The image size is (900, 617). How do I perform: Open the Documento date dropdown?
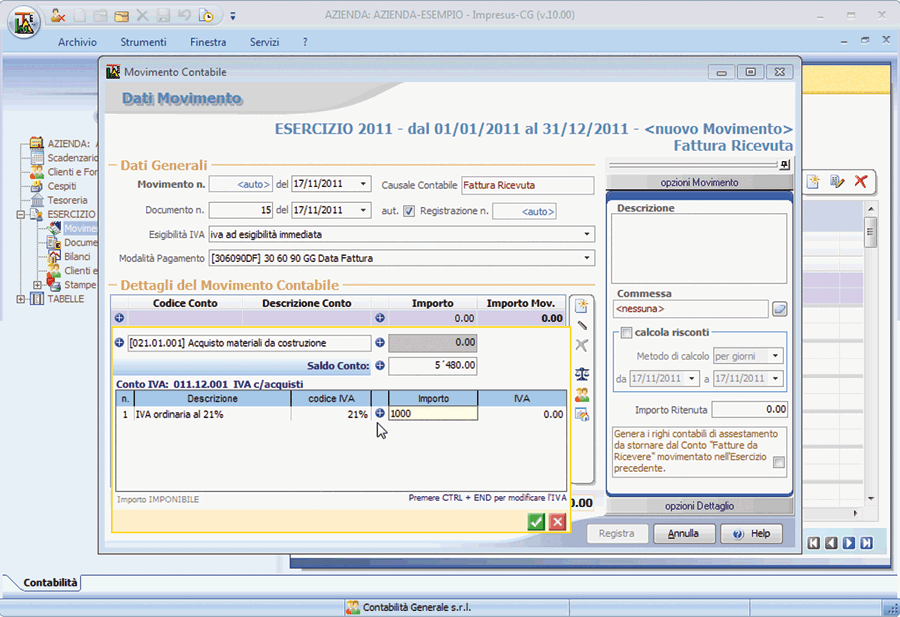[363, 210]
